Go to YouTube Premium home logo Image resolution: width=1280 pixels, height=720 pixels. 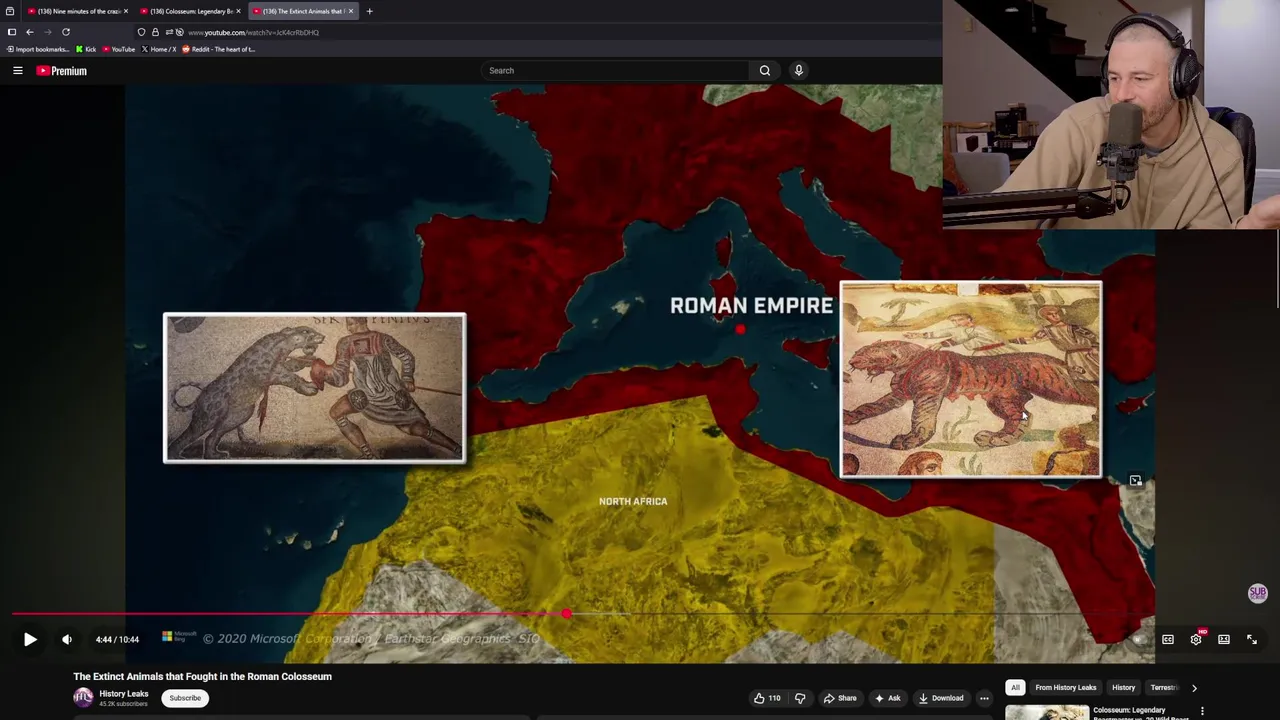[x=62, y=71]
